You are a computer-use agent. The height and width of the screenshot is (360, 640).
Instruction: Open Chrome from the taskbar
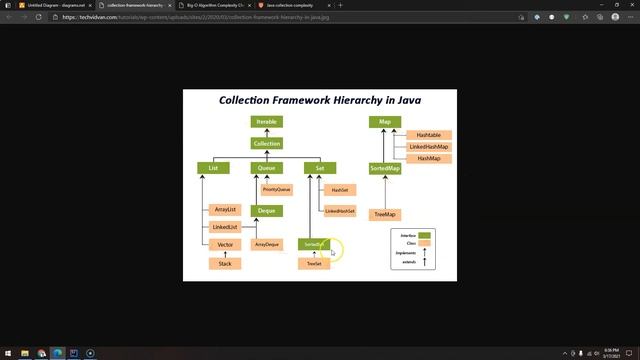tap(41, 353)
